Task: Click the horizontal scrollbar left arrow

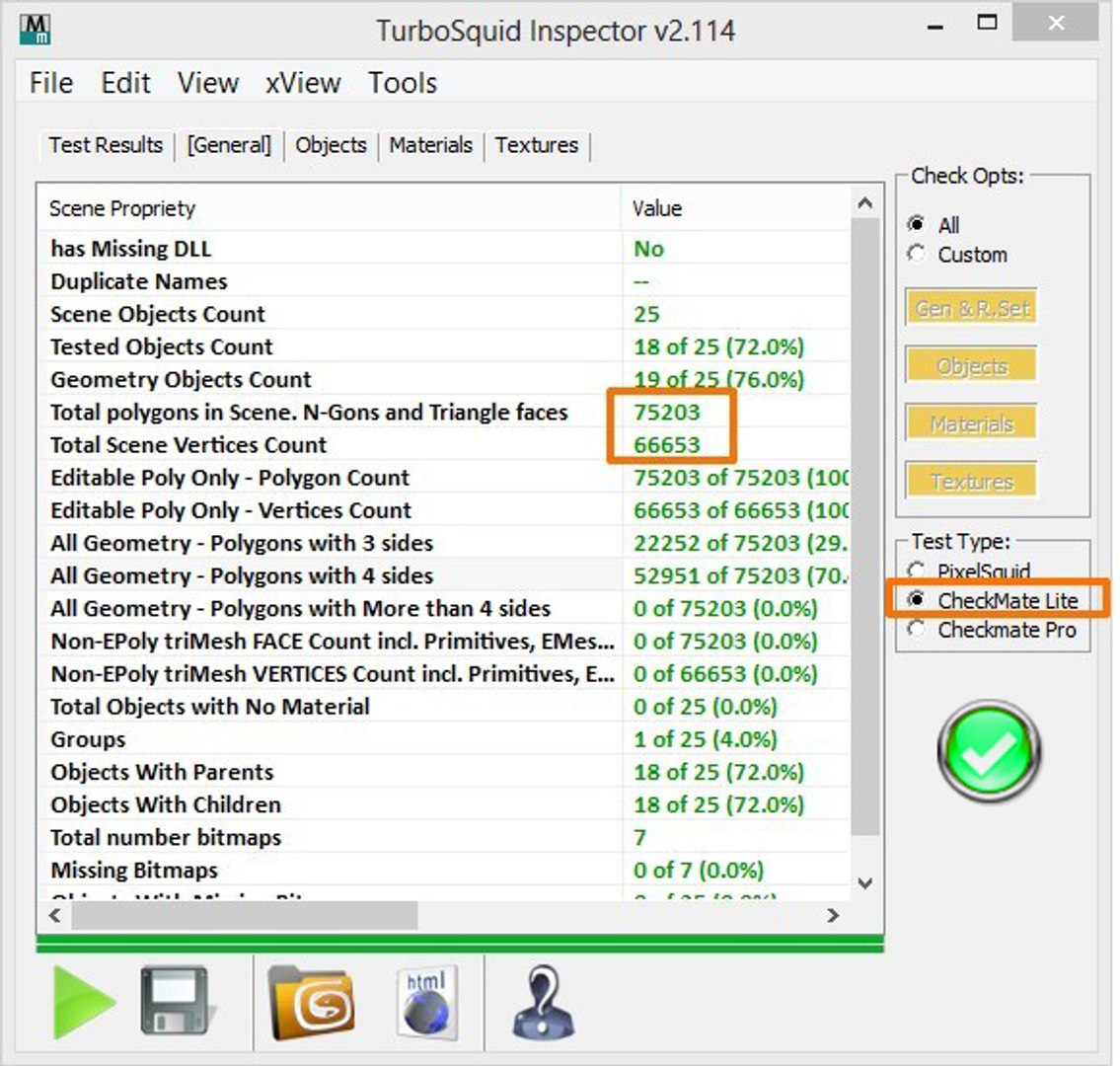Action: click(55, 915)
